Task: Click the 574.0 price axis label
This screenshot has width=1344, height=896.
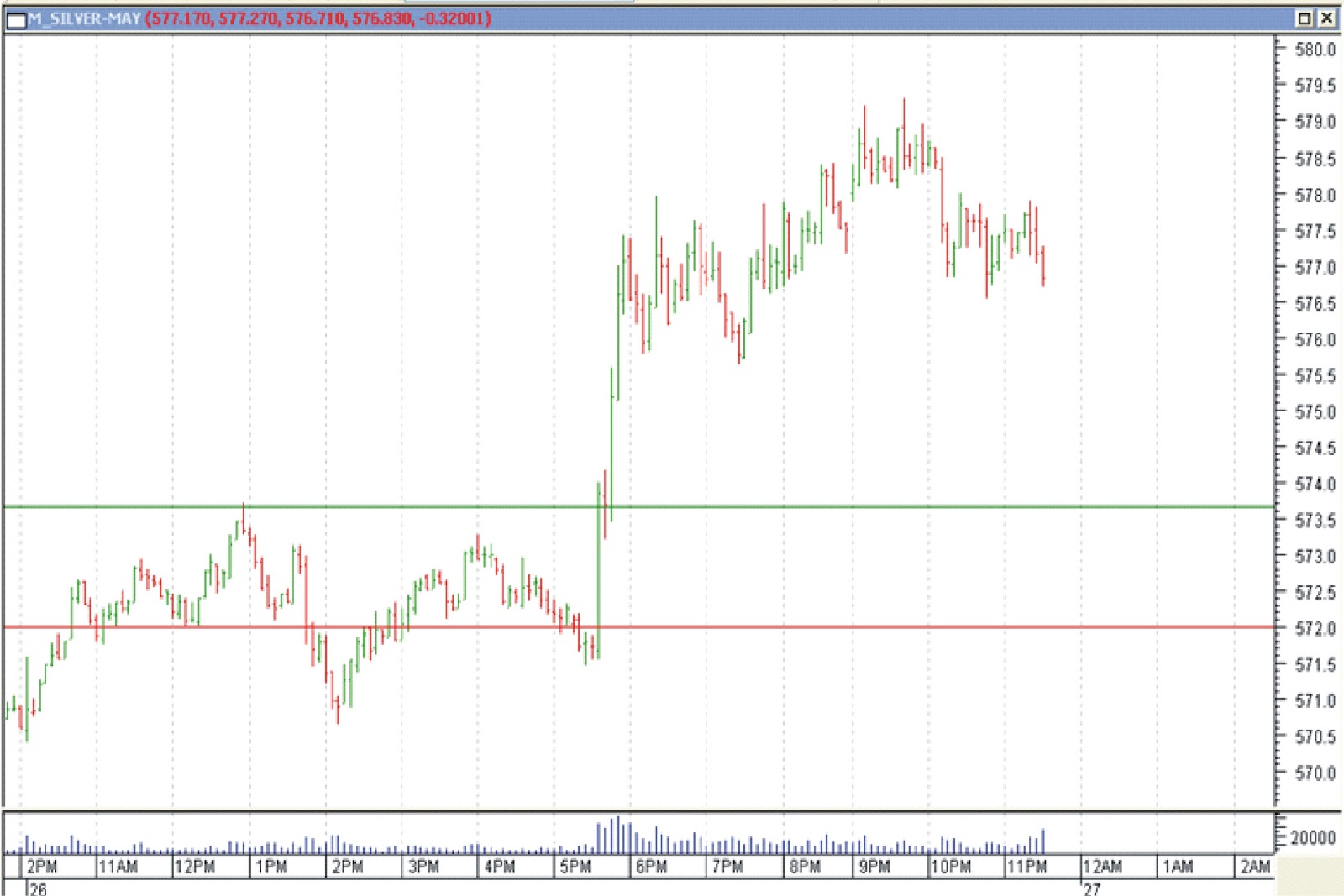Action: tap(1315, 484)
